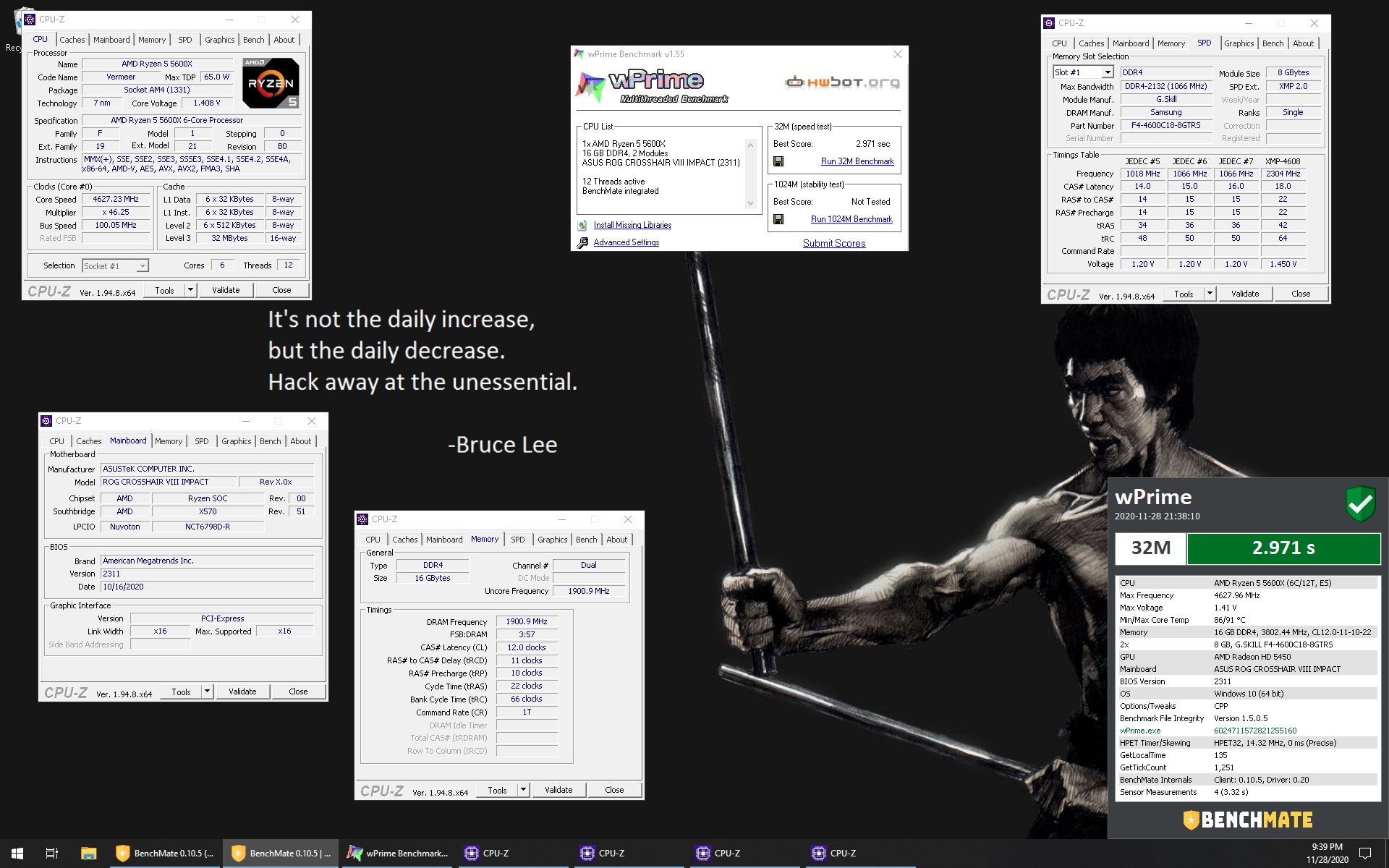The height and width of the screenshot is (868, 1389).
Task: Click the Part Number F4-4600C18-8GTRS field
Action: tap(1166, 126)
